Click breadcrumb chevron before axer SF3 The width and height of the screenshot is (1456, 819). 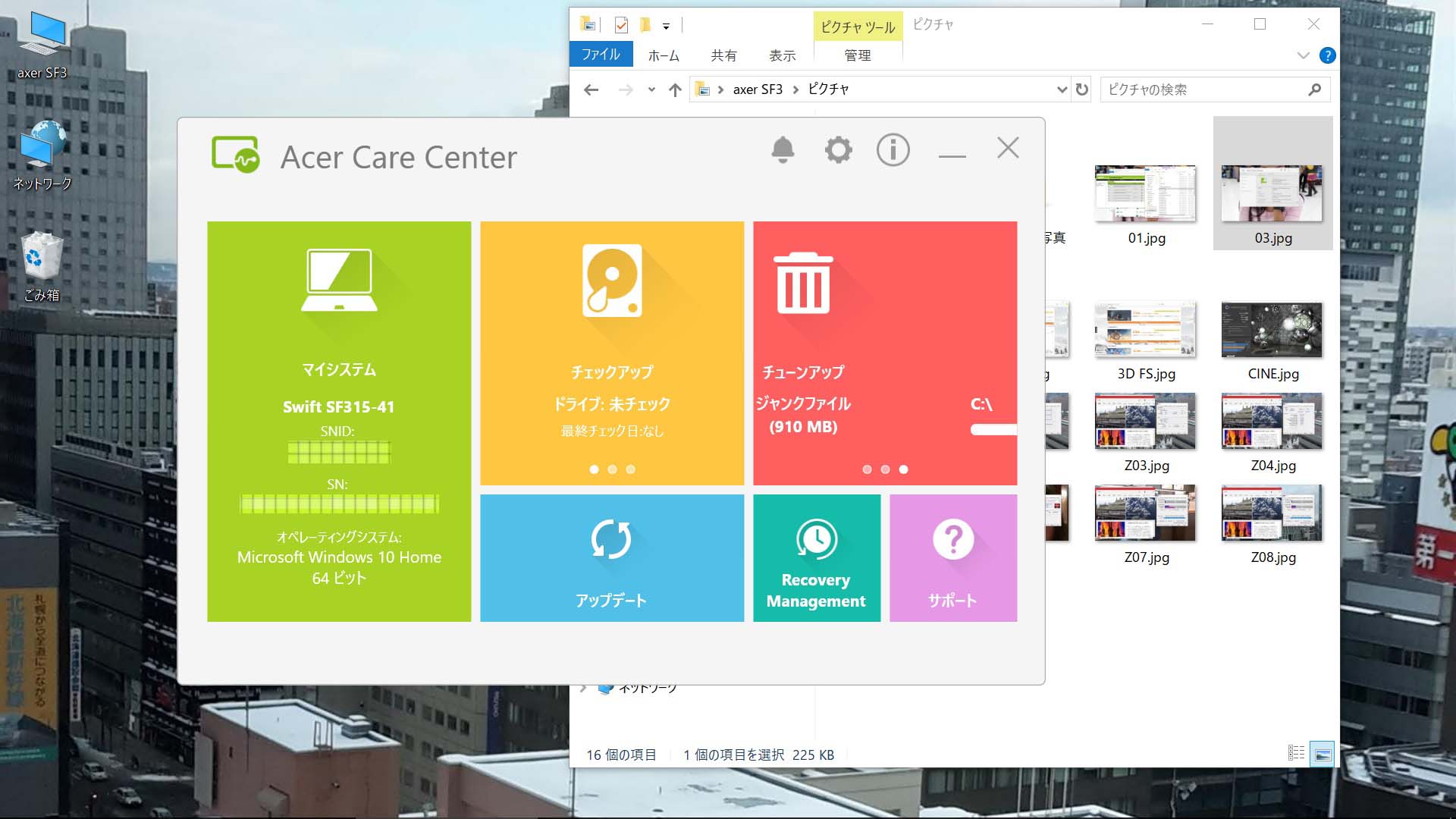pyautogui.click(x=720, y=89)
